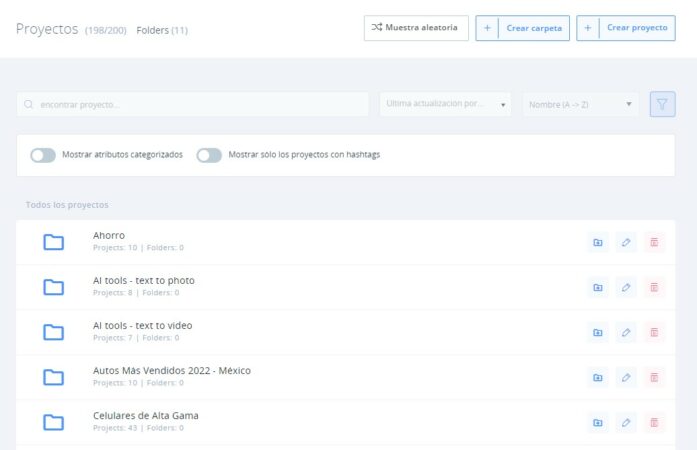Click the filter funnel icon
The height and width of the screenshot is (450, 697).
pyautogui.click(x=662, y=104)
